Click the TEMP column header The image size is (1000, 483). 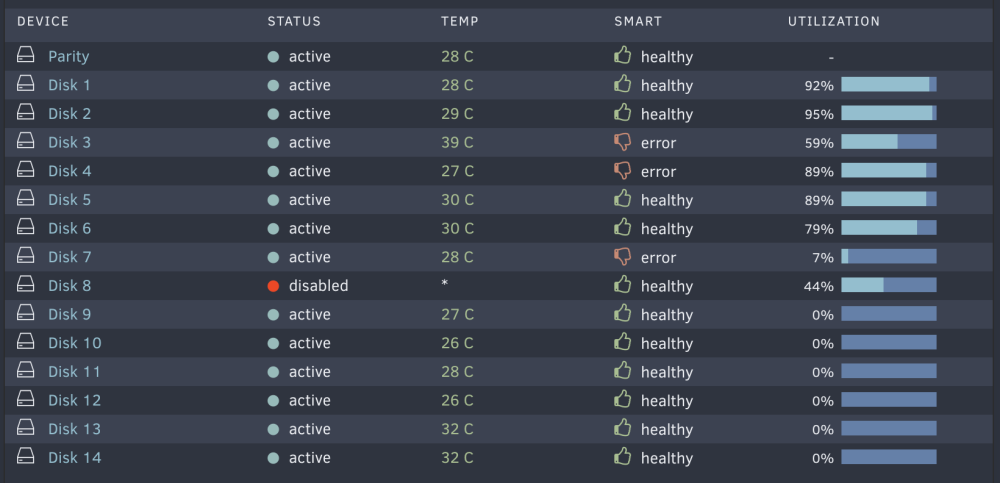pyautogui.click(x=460, y=21)
